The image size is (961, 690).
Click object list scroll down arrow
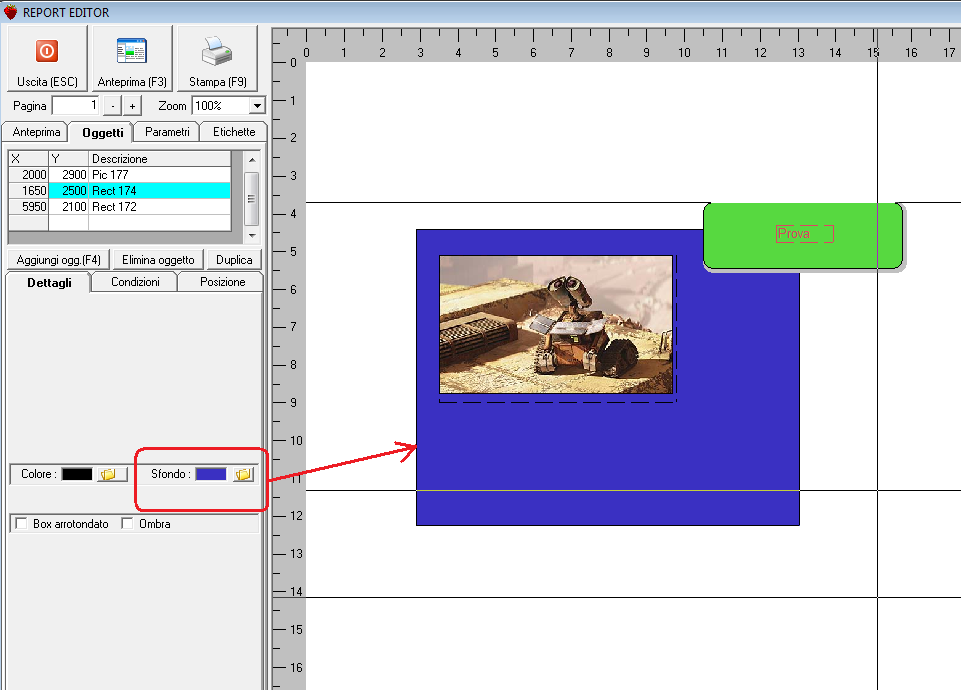[252, 235]
